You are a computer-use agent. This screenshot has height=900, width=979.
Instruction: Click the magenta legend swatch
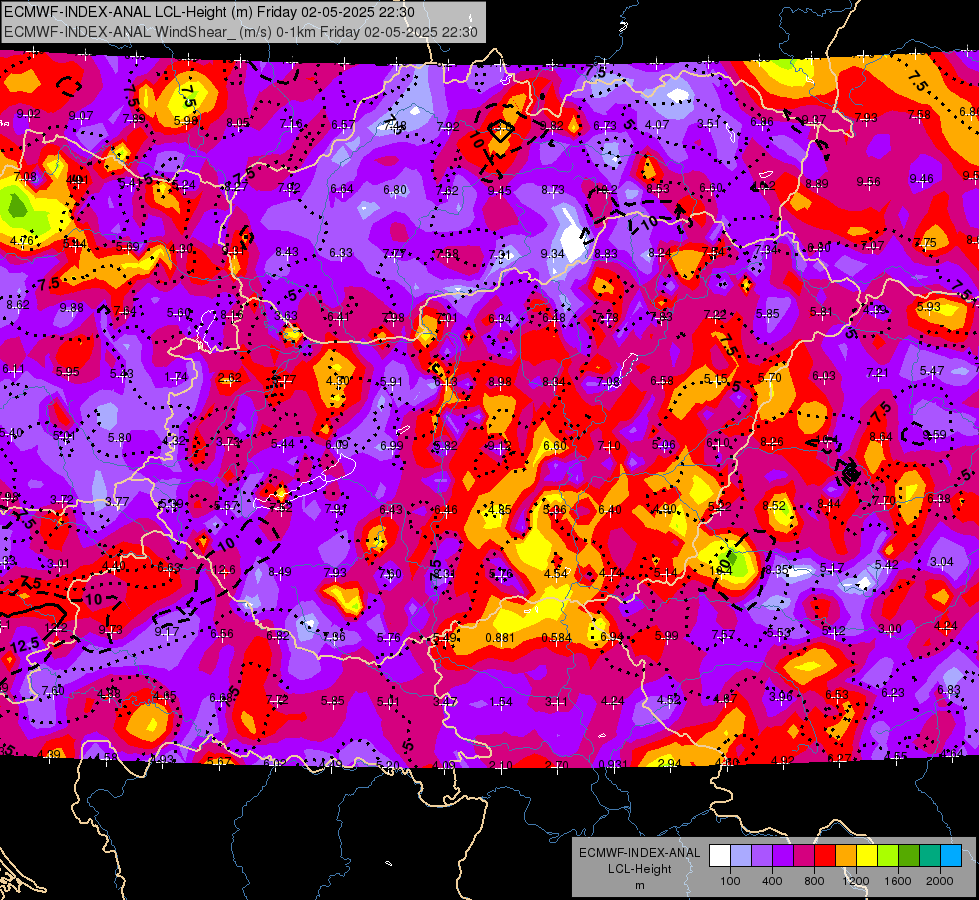(804, 856)
